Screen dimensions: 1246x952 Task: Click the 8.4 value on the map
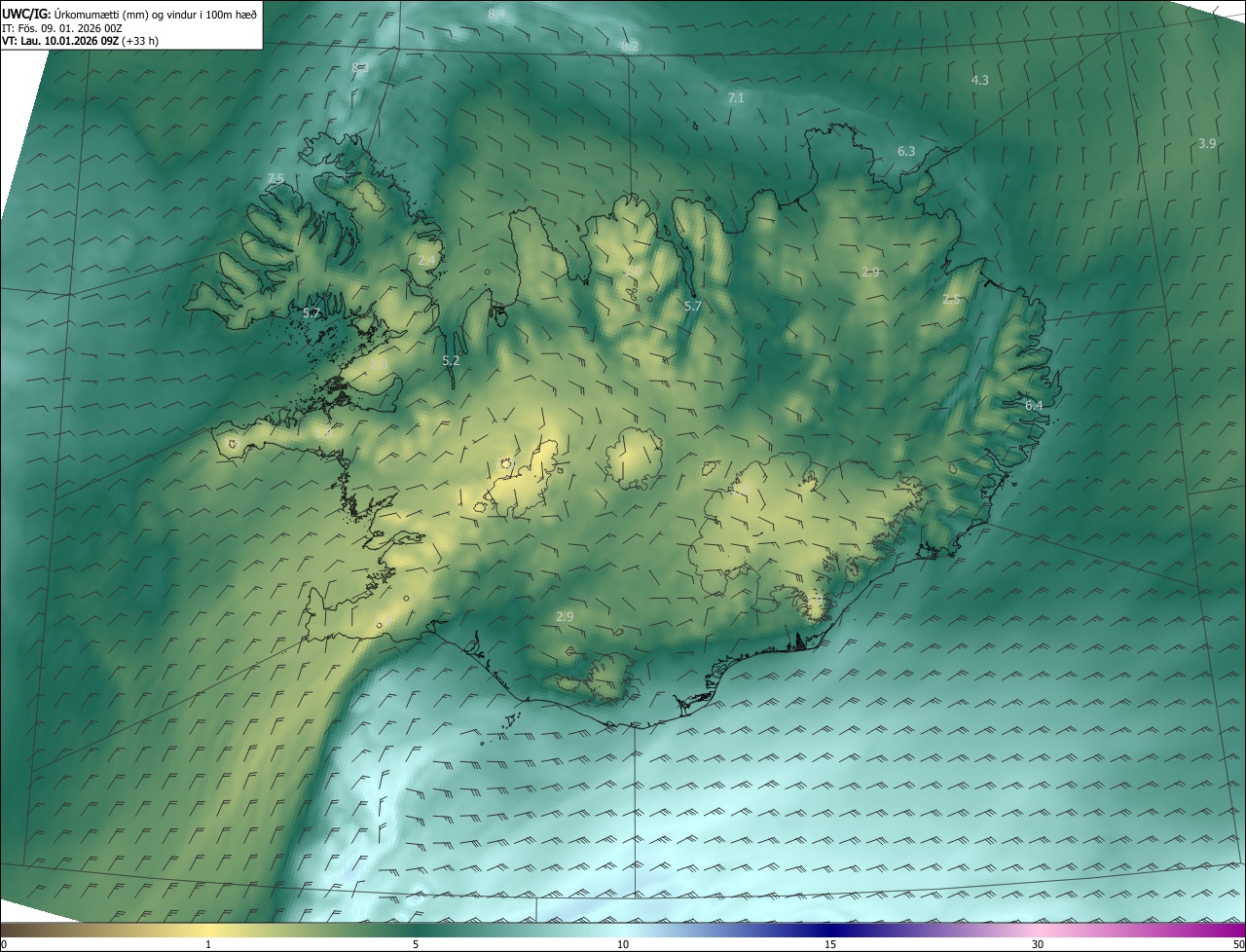point(495,14)
